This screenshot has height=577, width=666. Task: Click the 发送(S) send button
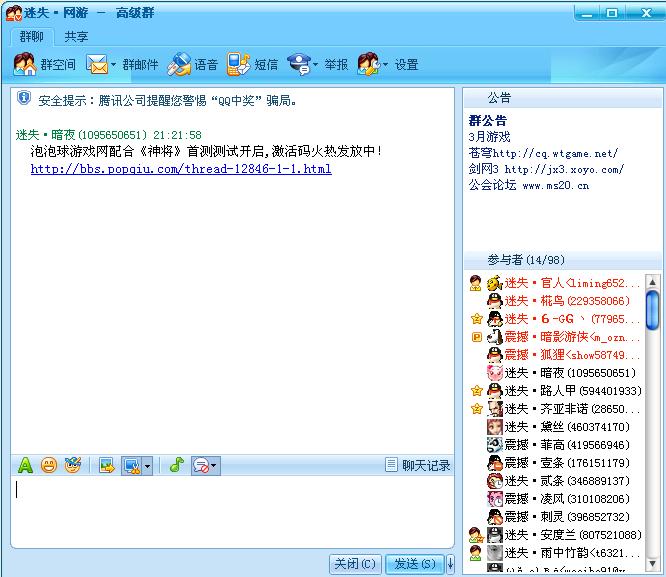pos(414,564)
